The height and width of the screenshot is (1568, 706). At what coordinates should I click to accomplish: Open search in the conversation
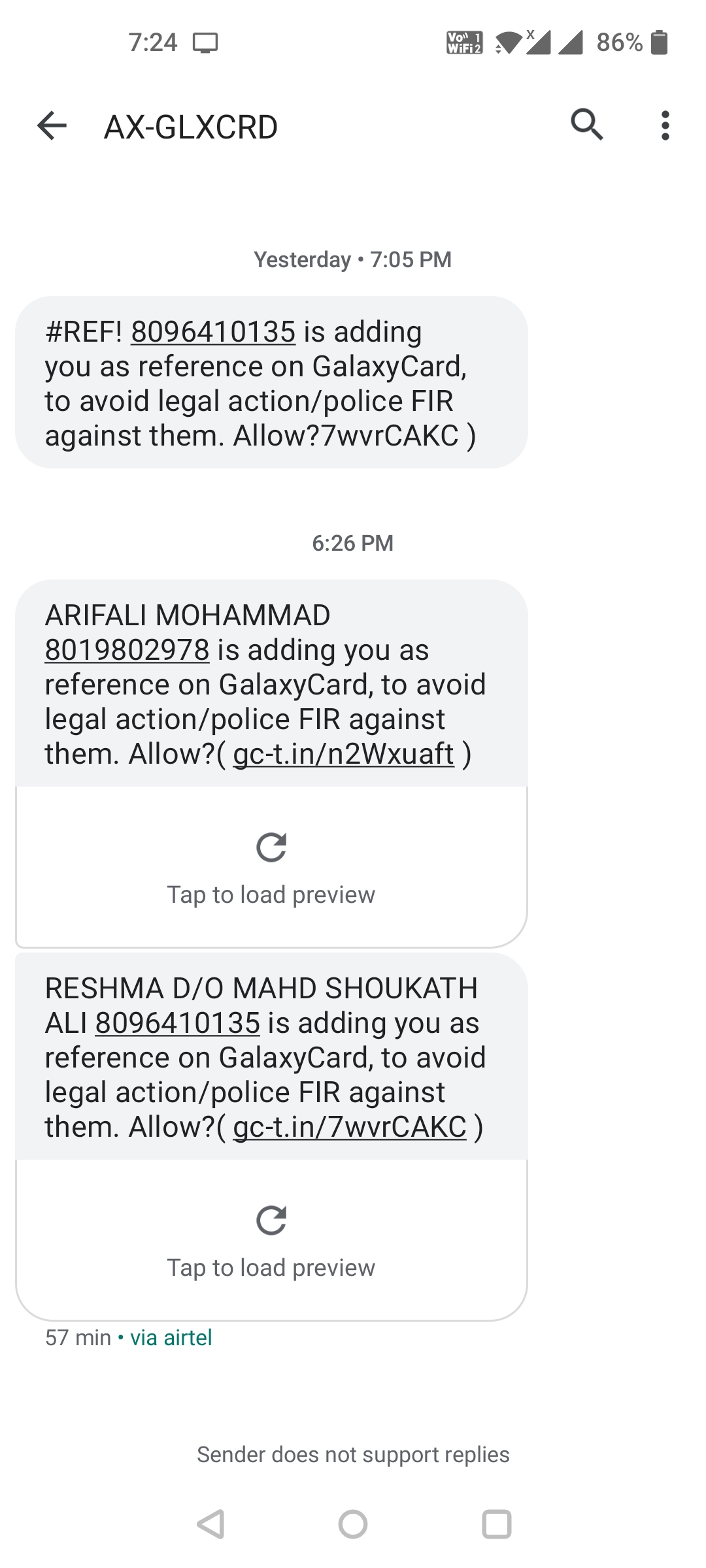pos(586,125)
